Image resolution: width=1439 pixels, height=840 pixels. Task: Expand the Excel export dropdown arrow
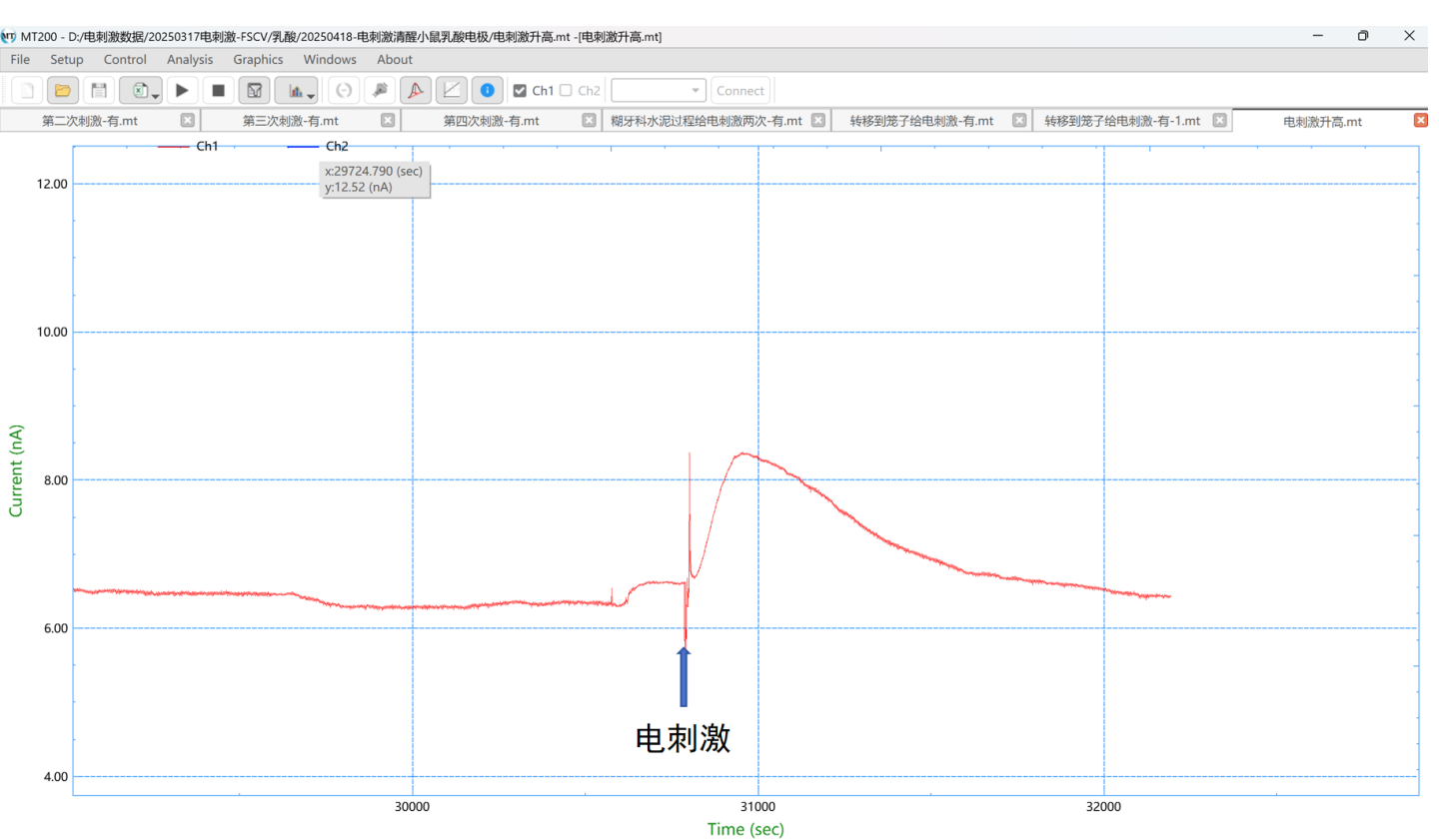(x=156, y=96)
